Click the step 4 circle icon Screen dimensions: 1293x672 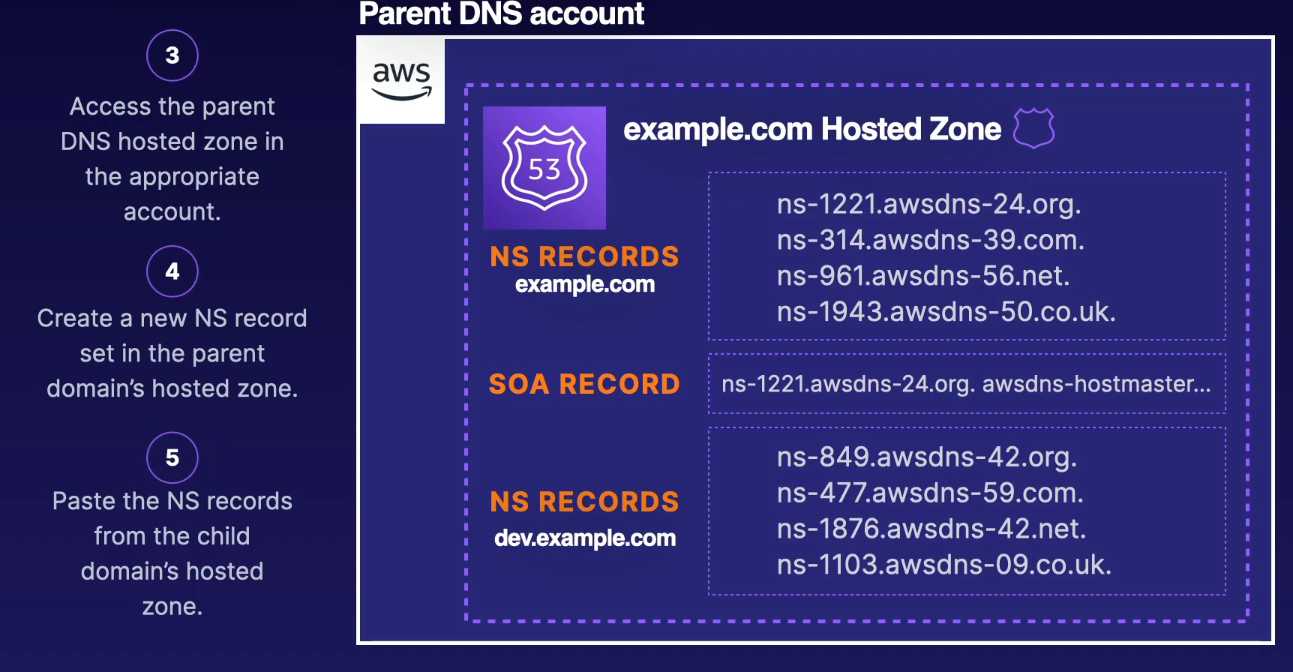(172, 272)
